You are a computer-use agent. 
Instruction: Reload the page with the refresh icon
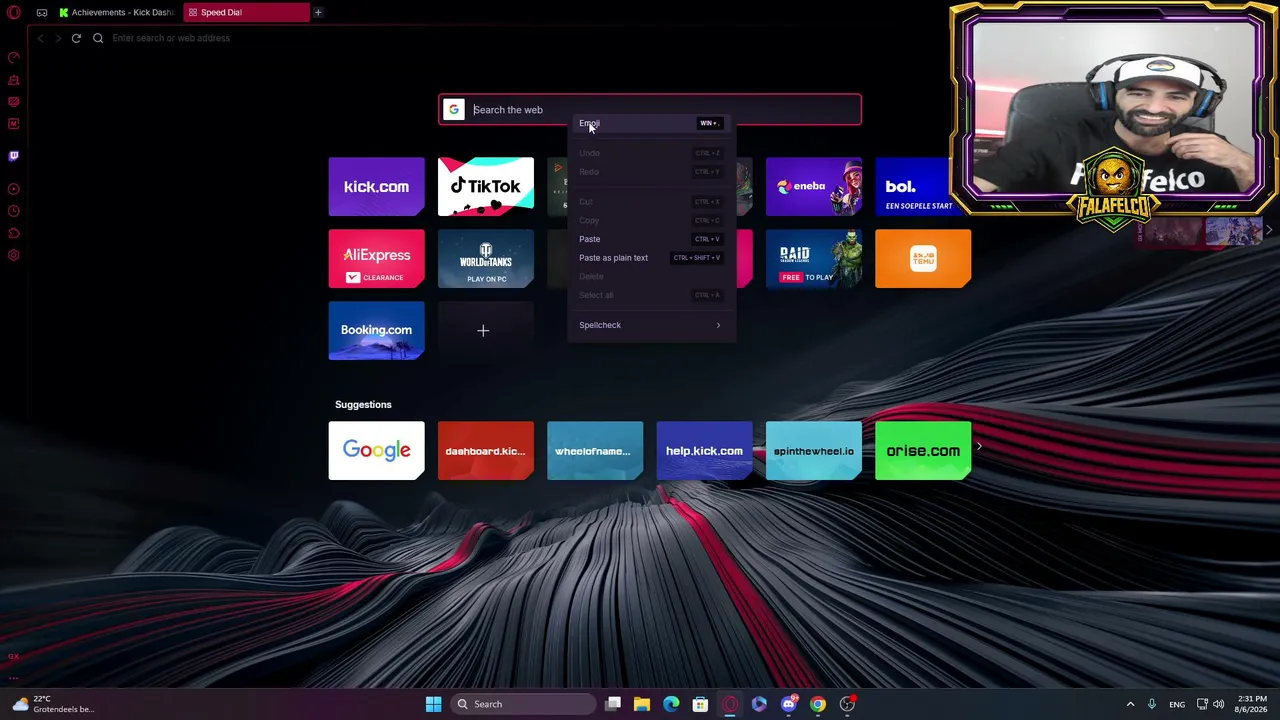[x=76, y=38]
